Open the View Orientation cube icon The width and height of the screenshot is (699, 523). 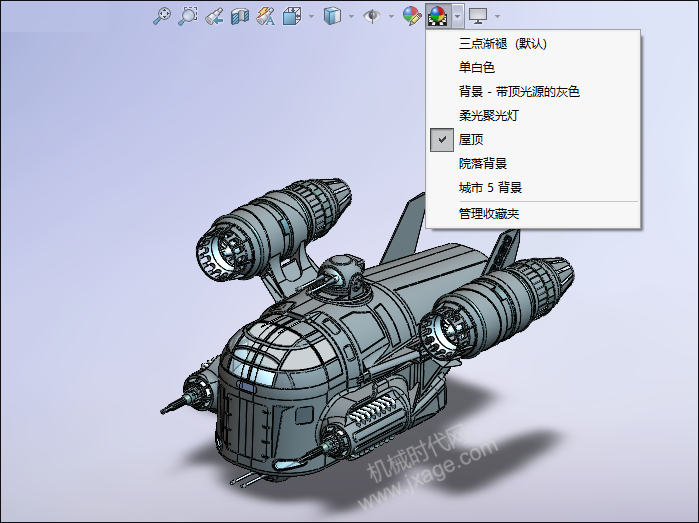[x=292, y=16]
